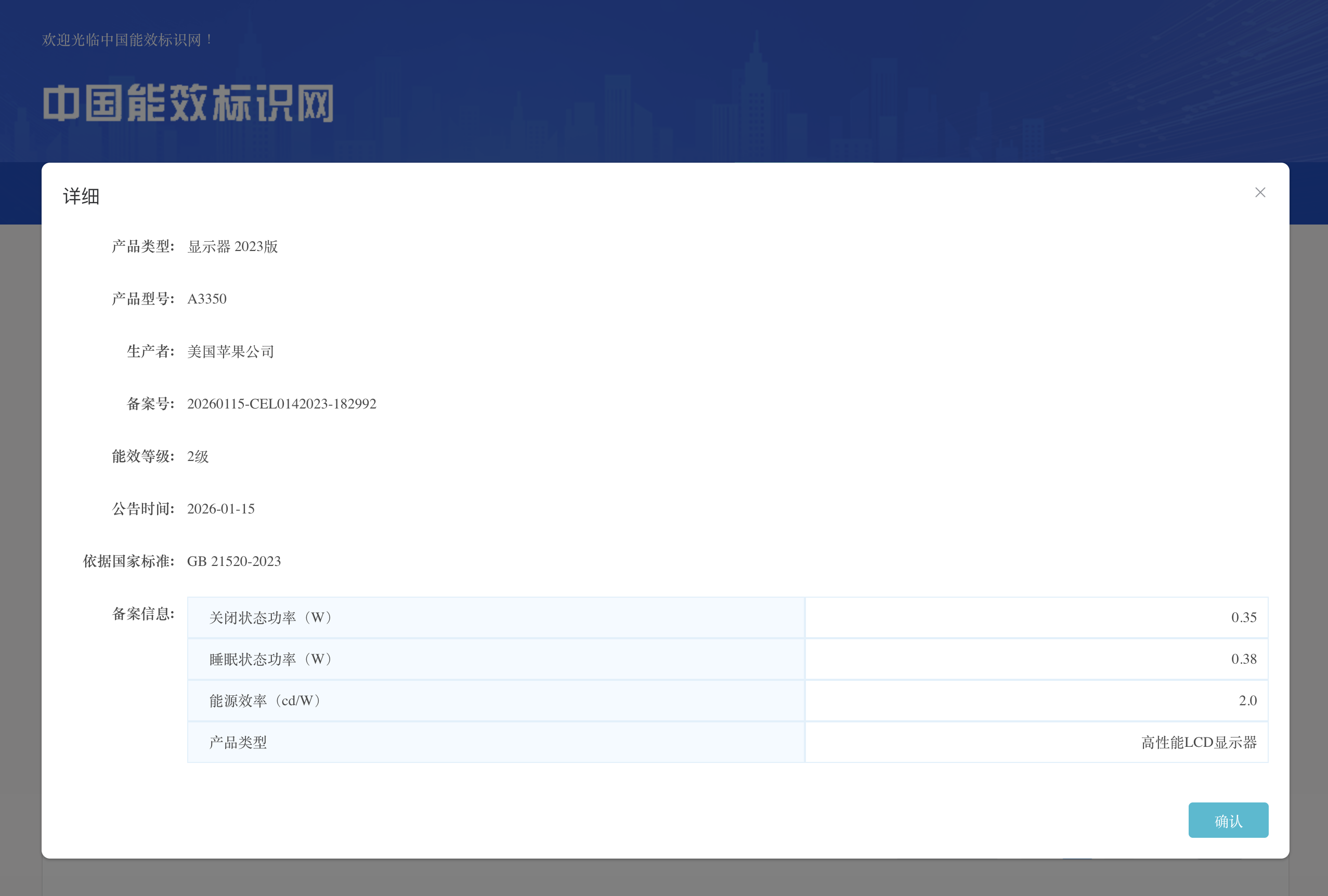Click the 详细 dialog title
The height and width of the screenshot is (896, 1328).
81,196
